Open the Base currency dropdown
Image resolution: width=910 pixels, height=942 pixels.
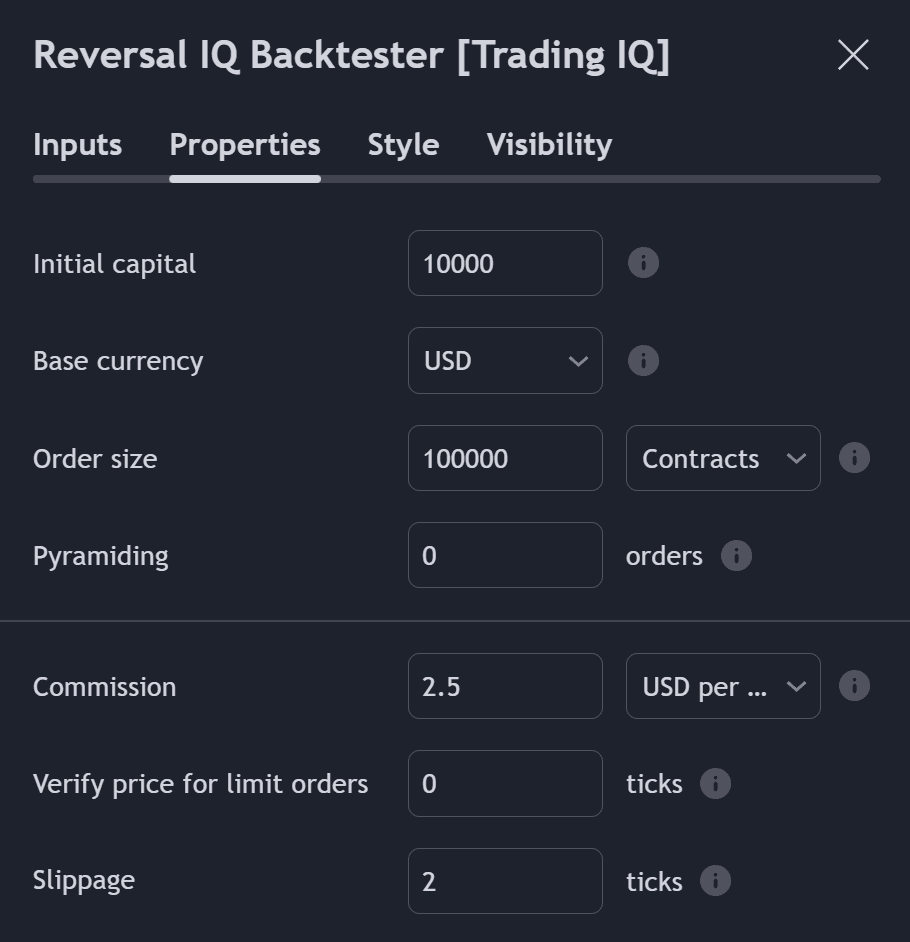point(505,361)
